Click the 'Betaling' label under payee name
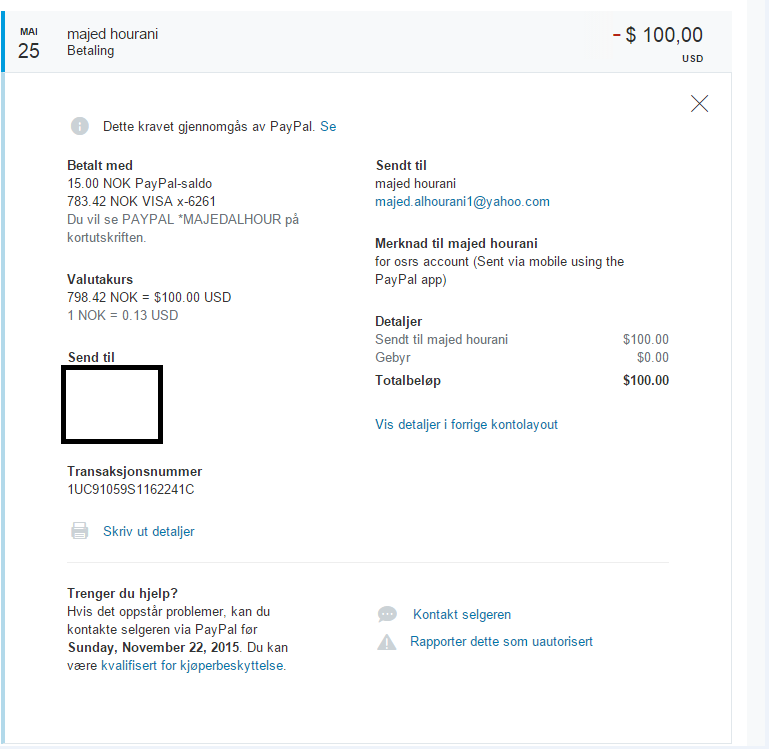 (90, 51)
